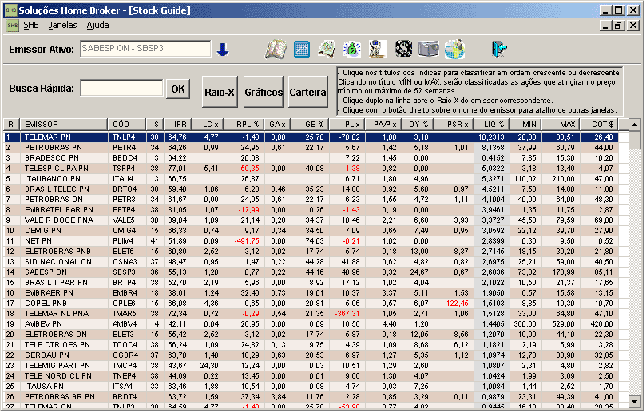This screenshot has height=411, width=644.
Task: Click the exit door toolbar icon
Action: [499, 49]
